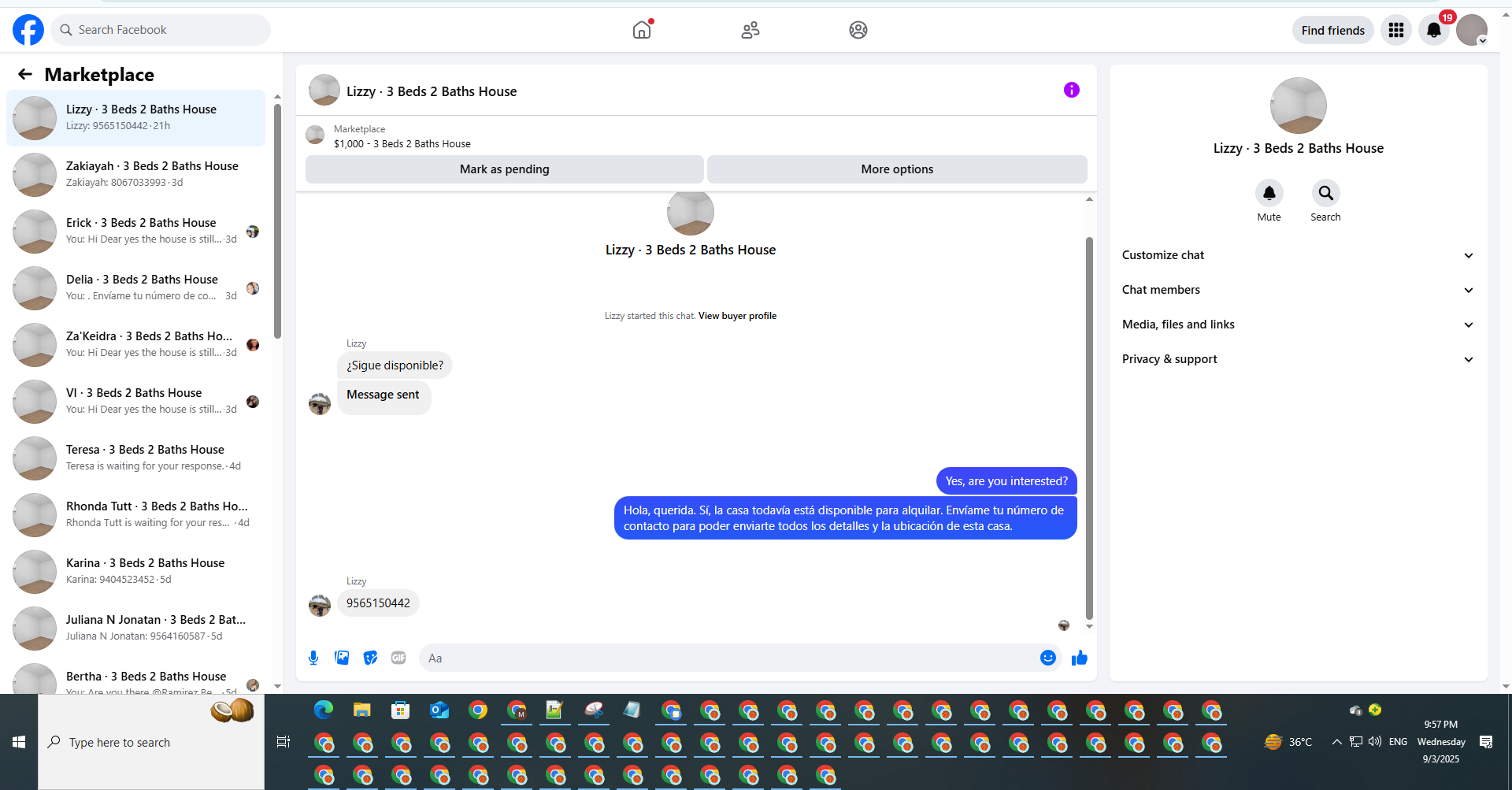
Task: Click Lizzy's profile picture in right panel
Action: 1298,106
